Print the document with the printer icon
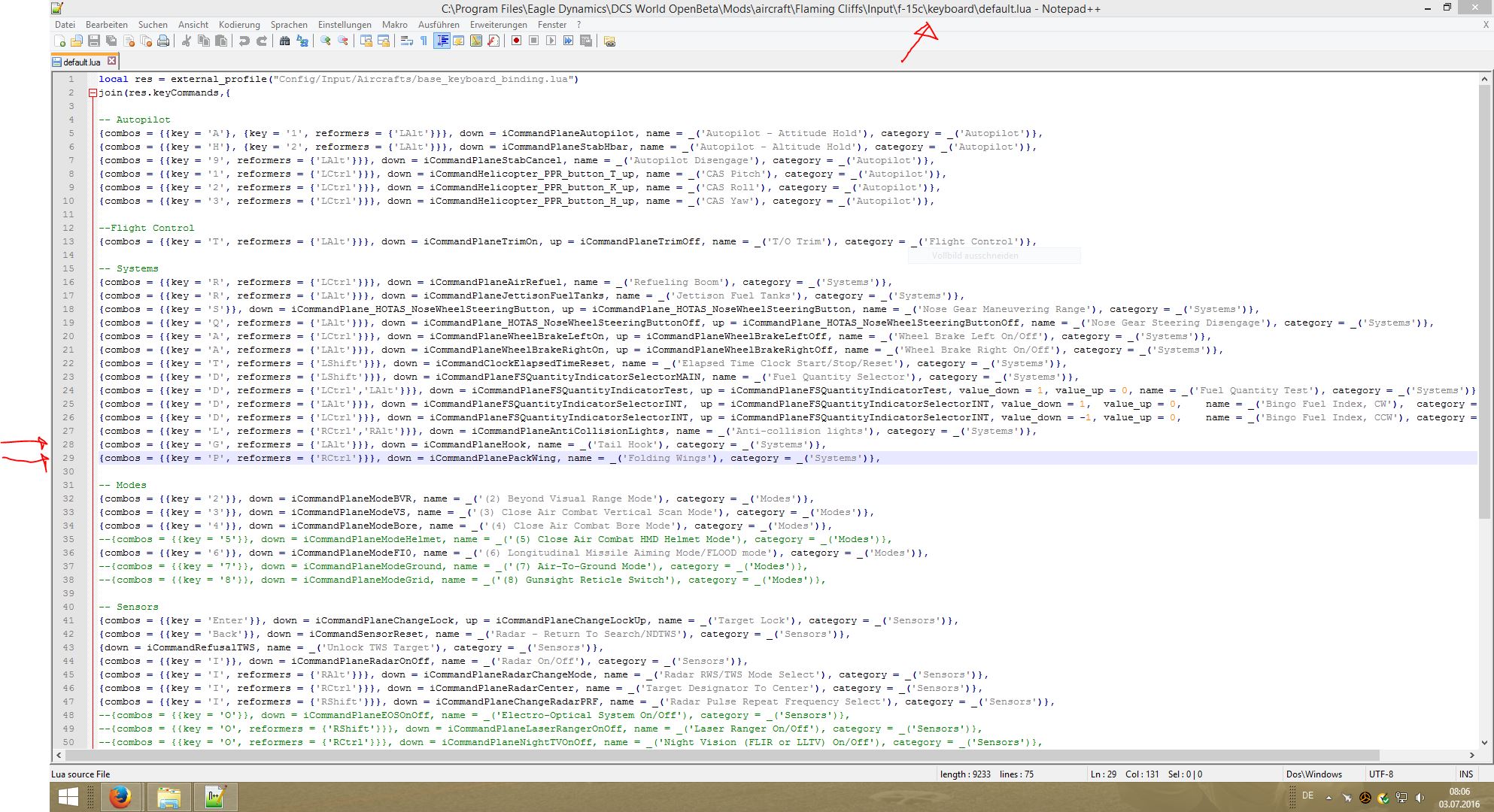The width and height of the screenshot is (1494, 812). (163, 41)
